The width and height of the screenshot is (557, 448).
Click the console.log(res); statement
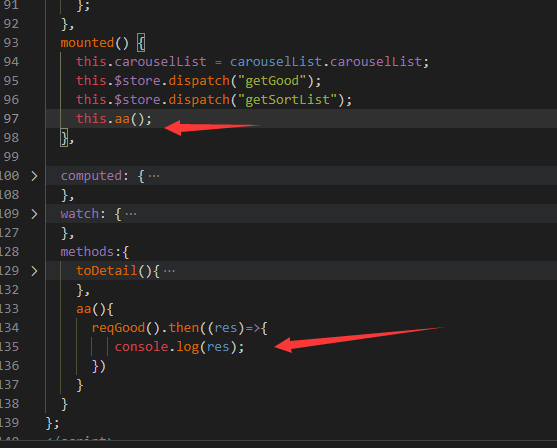[179, 347]
